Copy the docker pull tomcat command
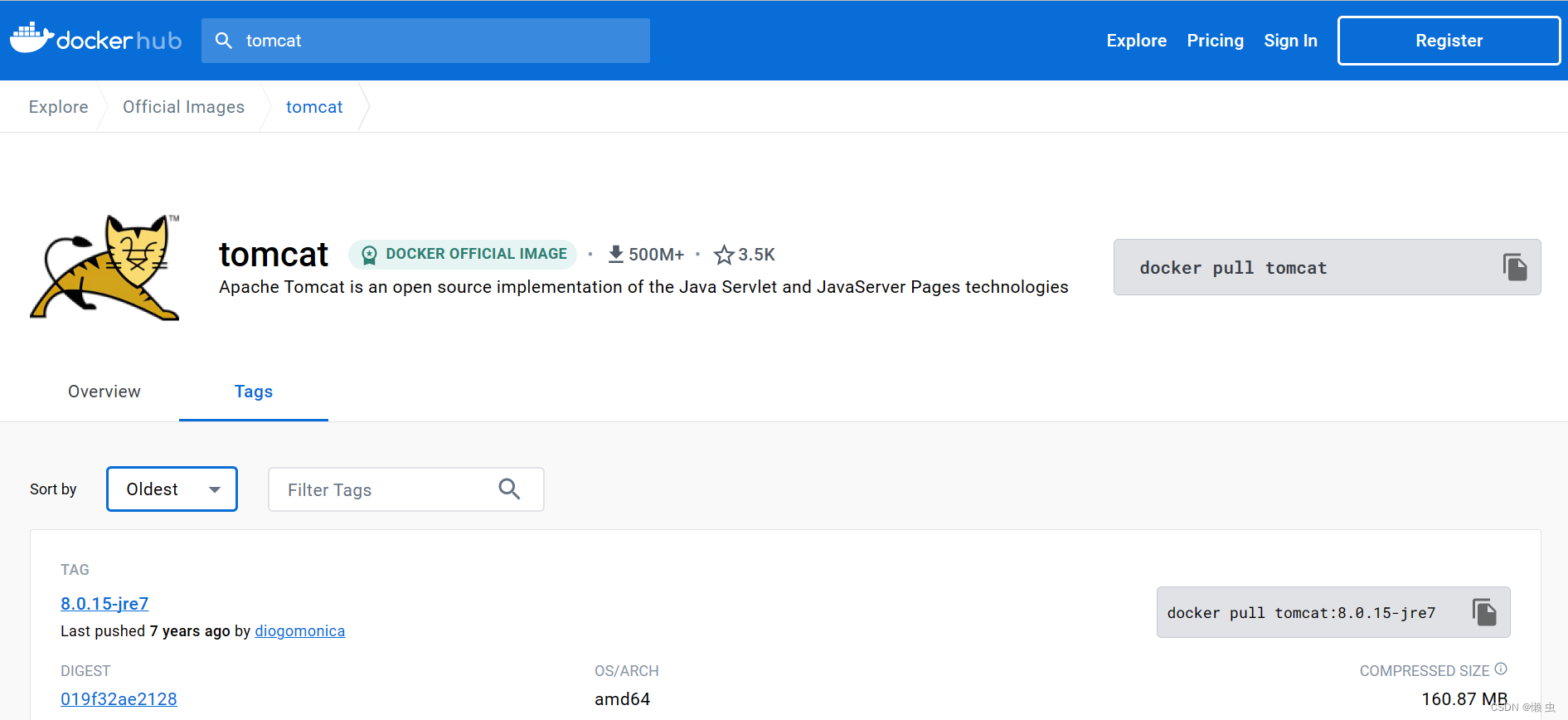This screenshot has width=1568, height=720. (x=1515, y=267)
